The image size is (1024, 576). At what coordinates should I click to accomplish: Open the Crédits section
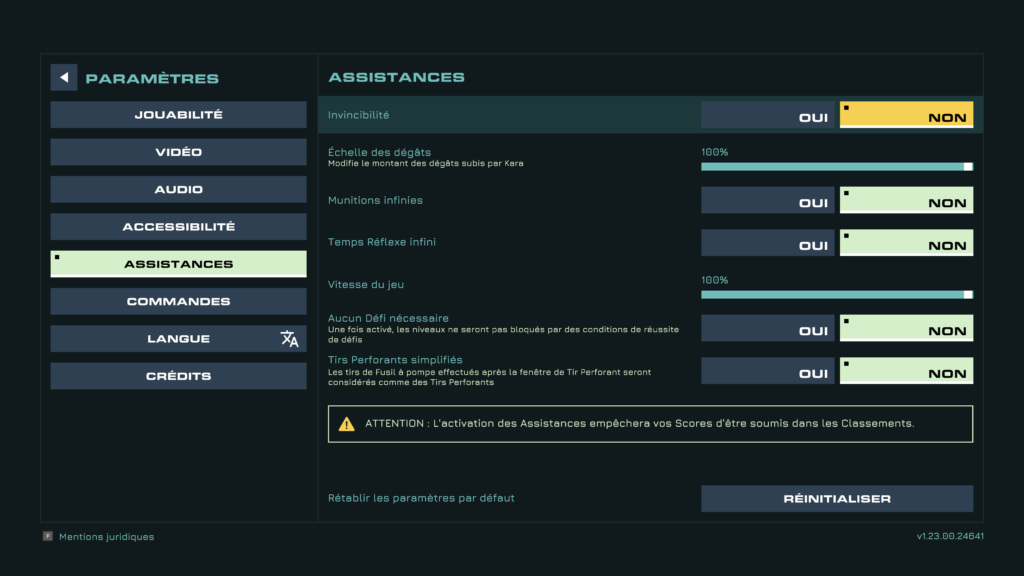178,376
